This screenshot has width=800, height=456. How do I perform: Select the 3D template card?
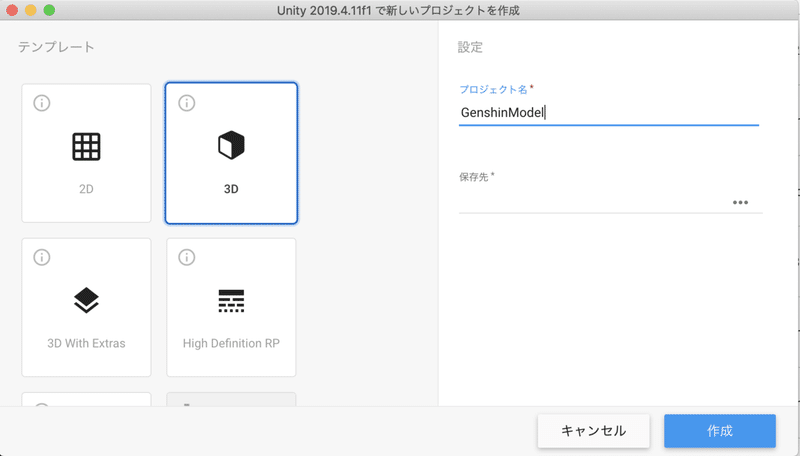pyautogui.click(x=231, y=153)
